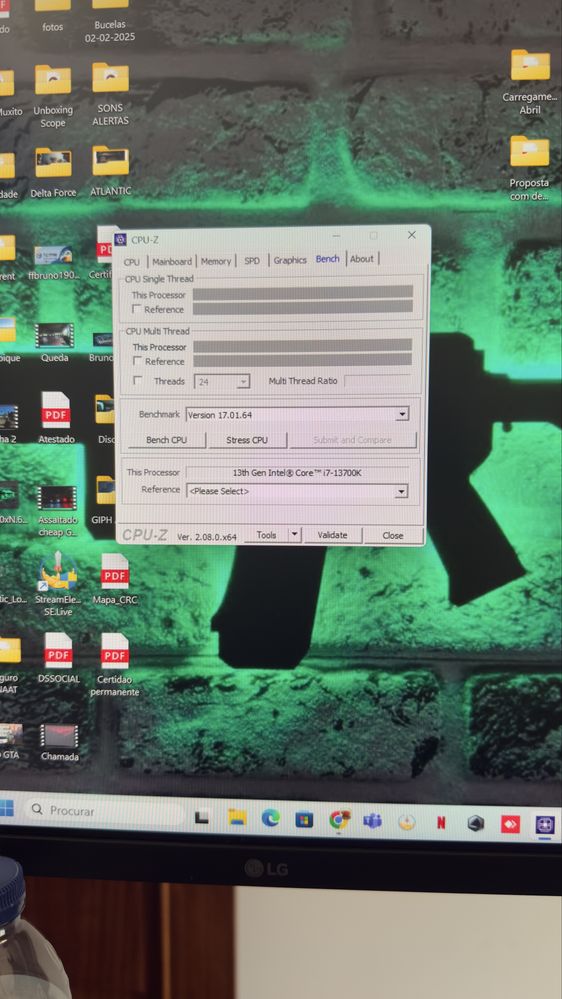Switch to the CPU tab in CPU-Z
This screenshot has width=562, height=999.
[132, 262]
